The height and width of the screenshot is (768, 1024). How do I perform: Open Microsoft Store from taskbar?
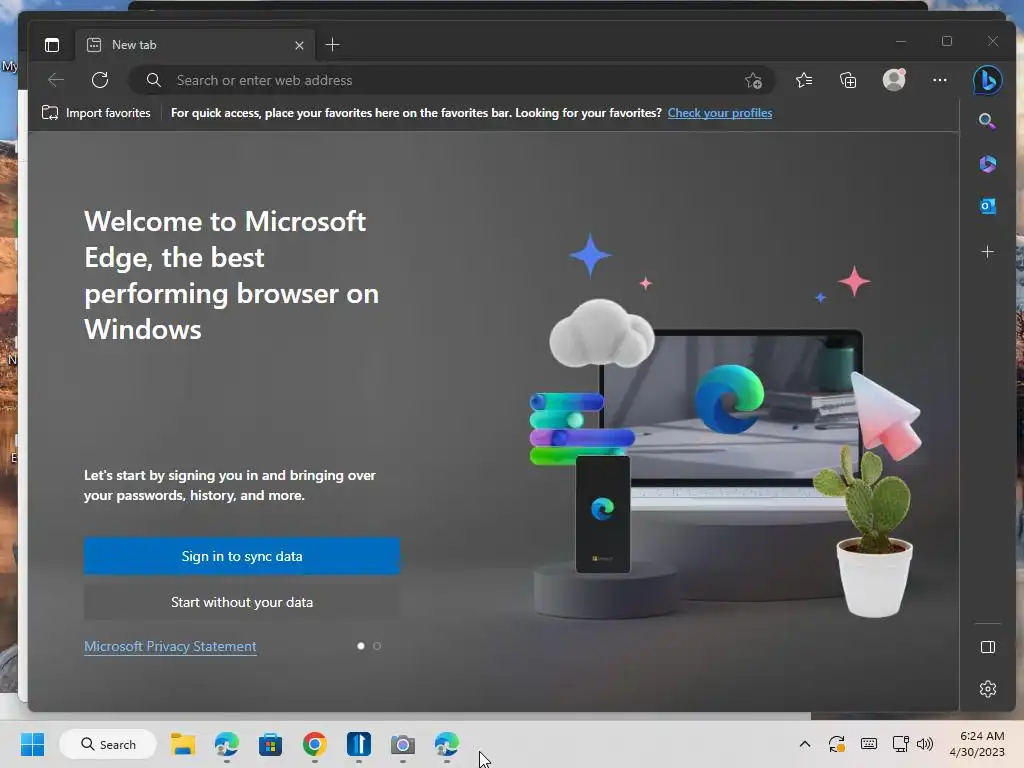coord(270,744)
